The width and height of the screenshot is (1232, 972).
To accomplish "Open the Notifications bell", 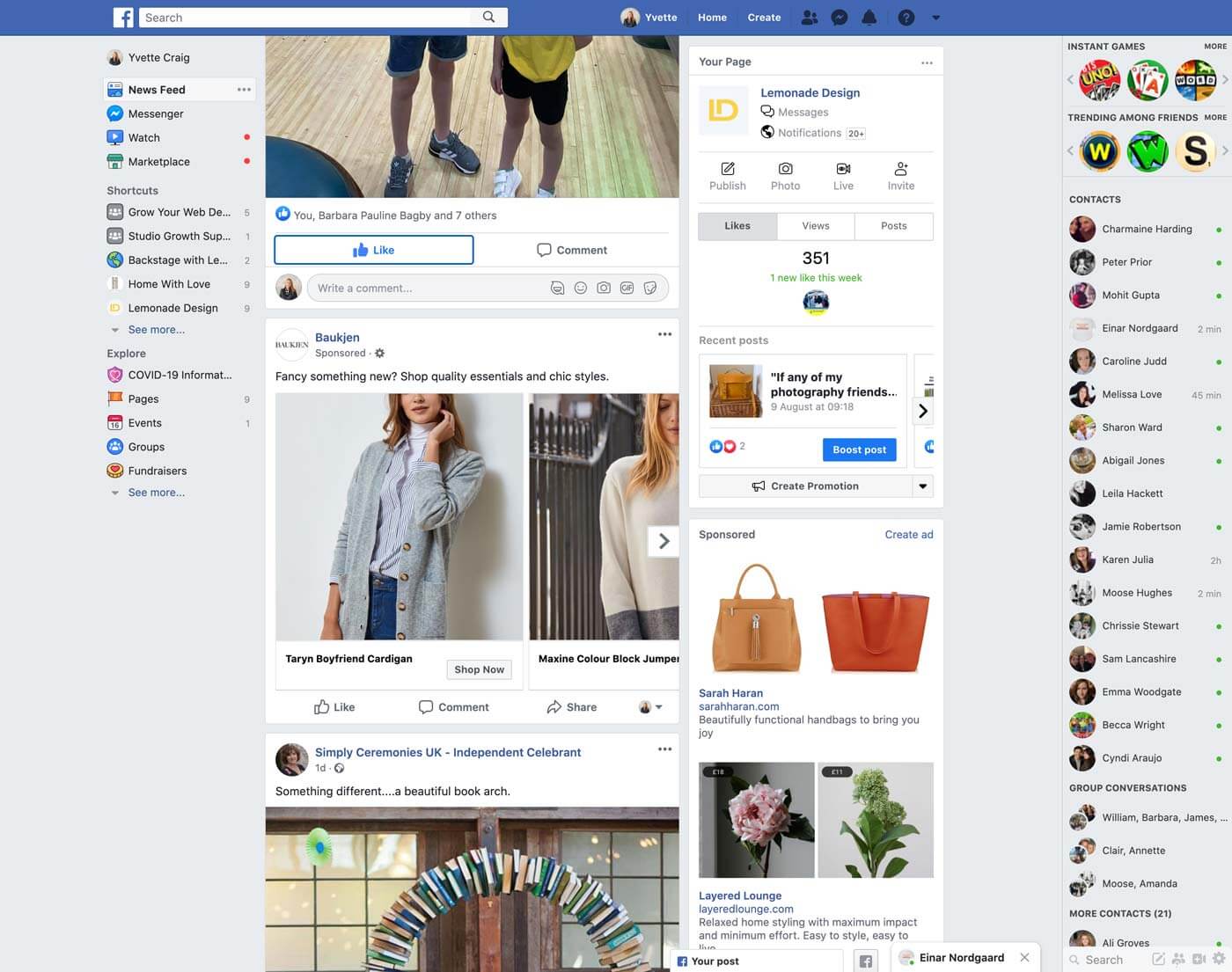I will (869, 18).
